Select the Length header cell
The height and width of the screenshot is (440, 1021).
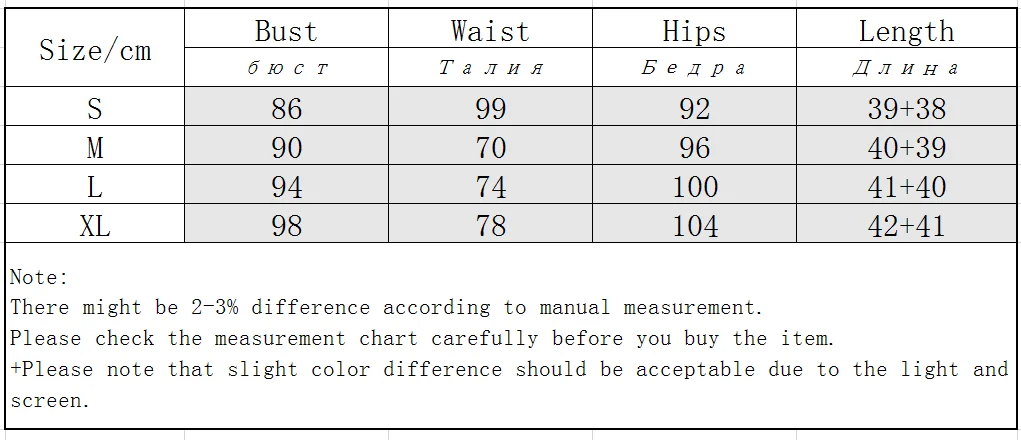tap(906, 29)
